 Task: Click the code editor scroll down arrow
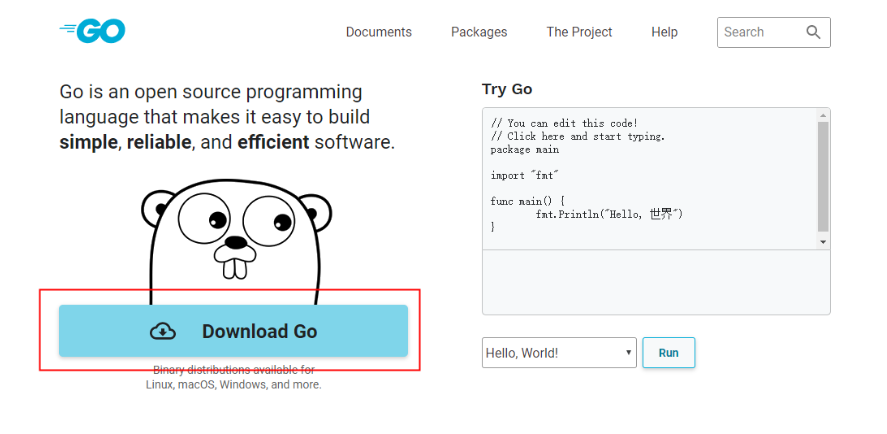click(823, 242)
